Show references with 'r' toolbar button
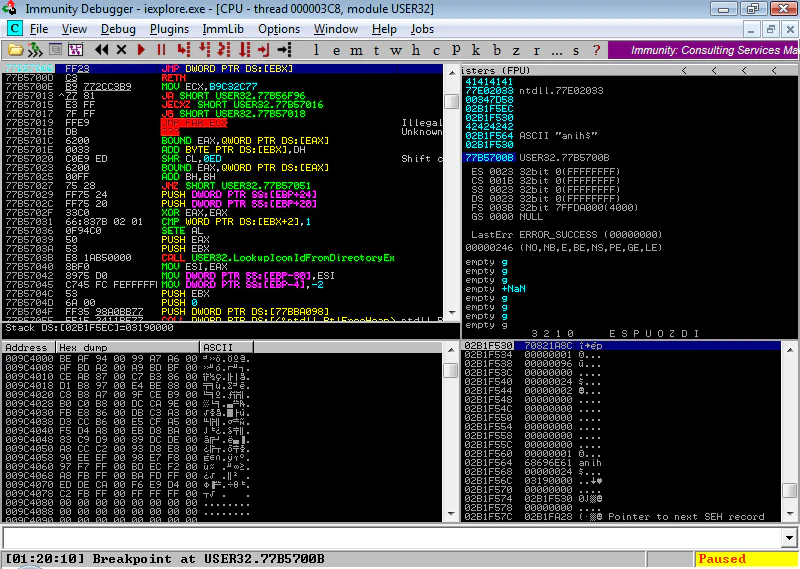This screenshot has width=800, height=569. (536, 50)
